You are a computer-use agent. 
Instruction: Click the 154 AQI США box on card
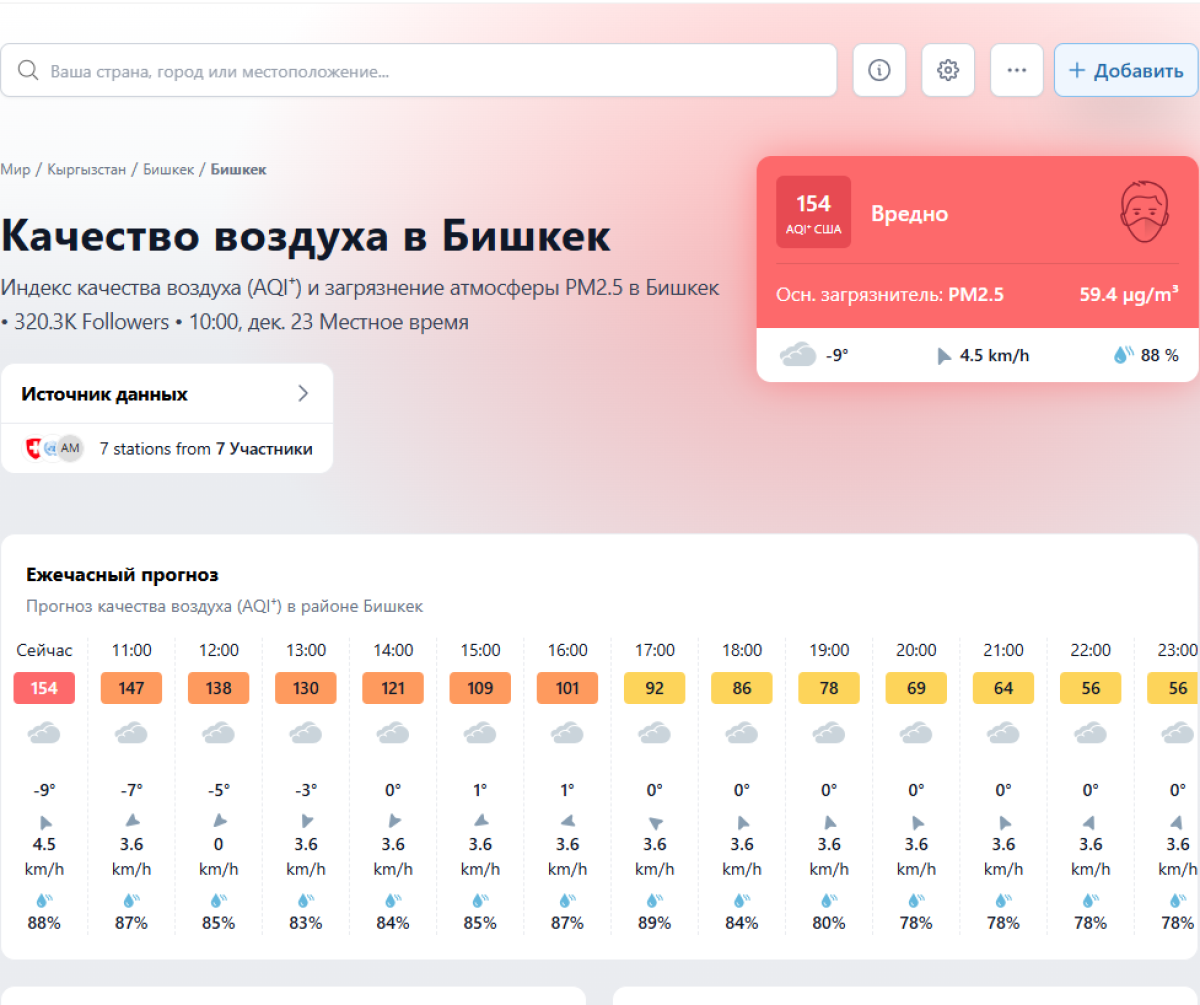[x=813, y=212]
